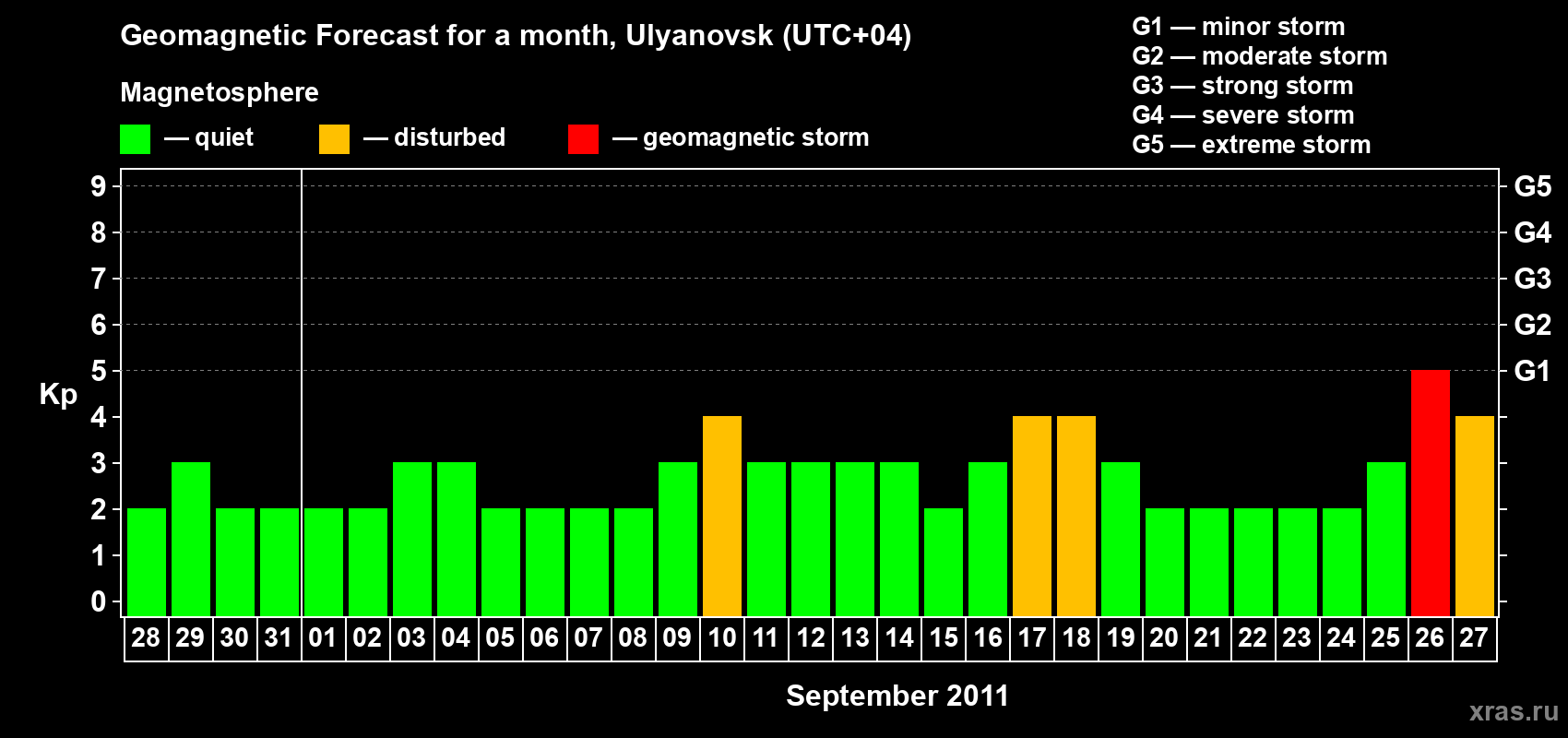The image size is (1568, 738).
Task: Click the xras.ru site label
Action: coord(1514,711)
